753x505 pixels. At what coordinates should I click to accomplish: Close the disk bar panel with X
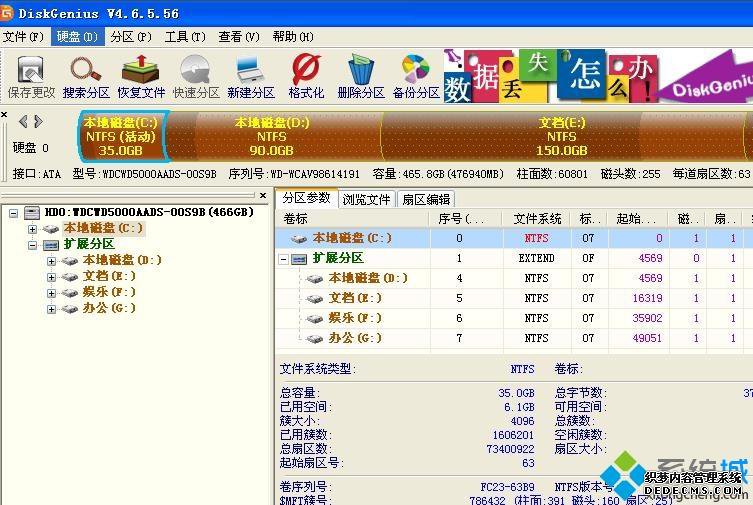pyautogui.click(x=4, y=114)
